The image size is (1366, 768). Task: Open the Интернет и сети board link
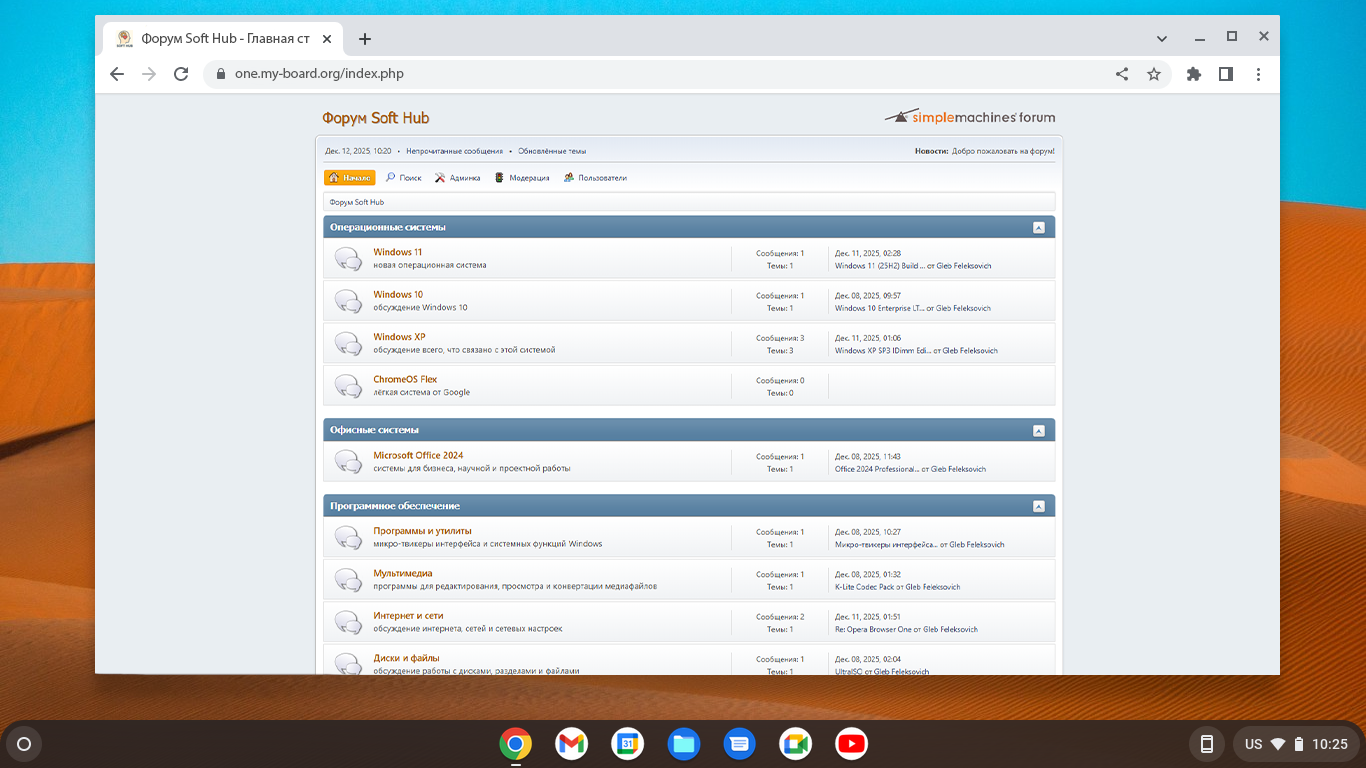408,616
